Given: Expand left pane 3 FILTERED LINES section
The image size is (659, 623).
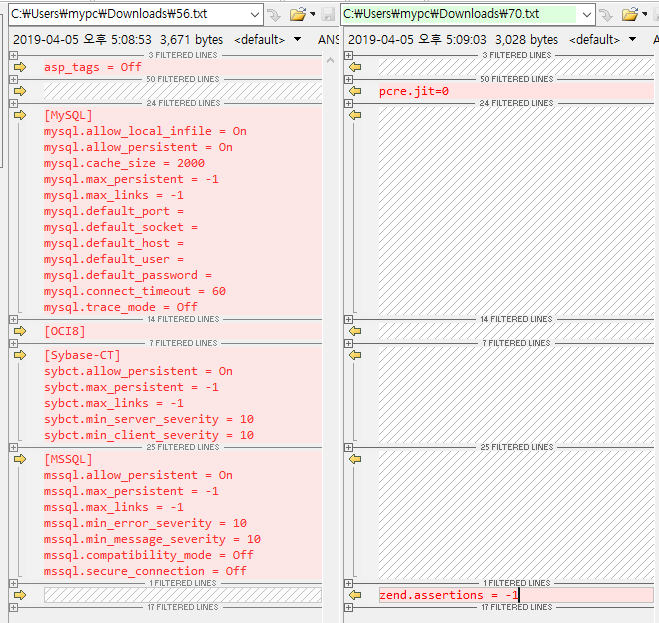Looking at the screenshot, I should click(13, 55).
